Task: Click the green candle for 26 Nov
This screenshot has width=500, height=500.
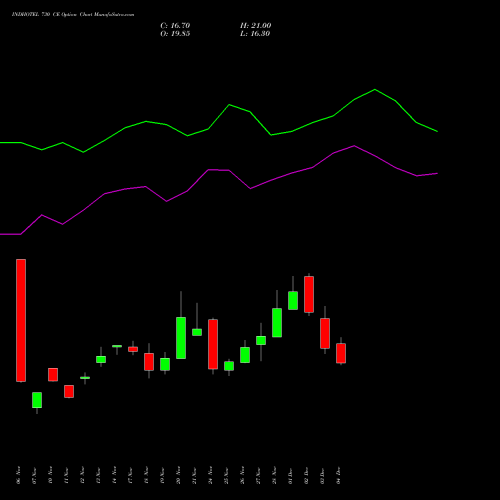Action: 245,355
